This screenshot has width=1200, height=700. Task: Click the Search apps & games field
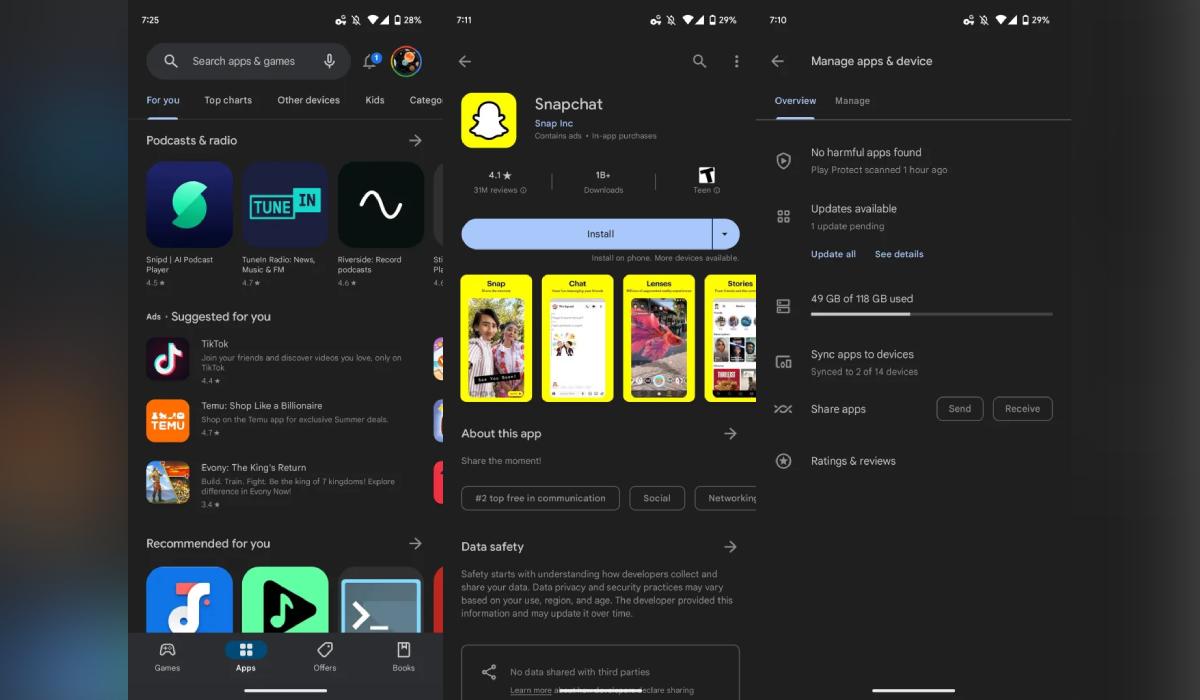coord(243,61)
